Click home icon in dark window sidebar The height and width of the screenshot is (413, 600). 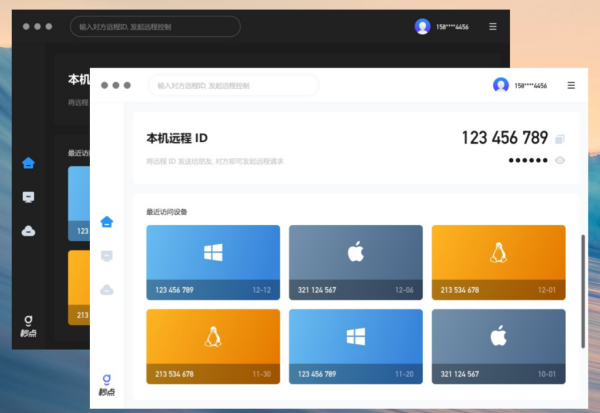[28, 163]
